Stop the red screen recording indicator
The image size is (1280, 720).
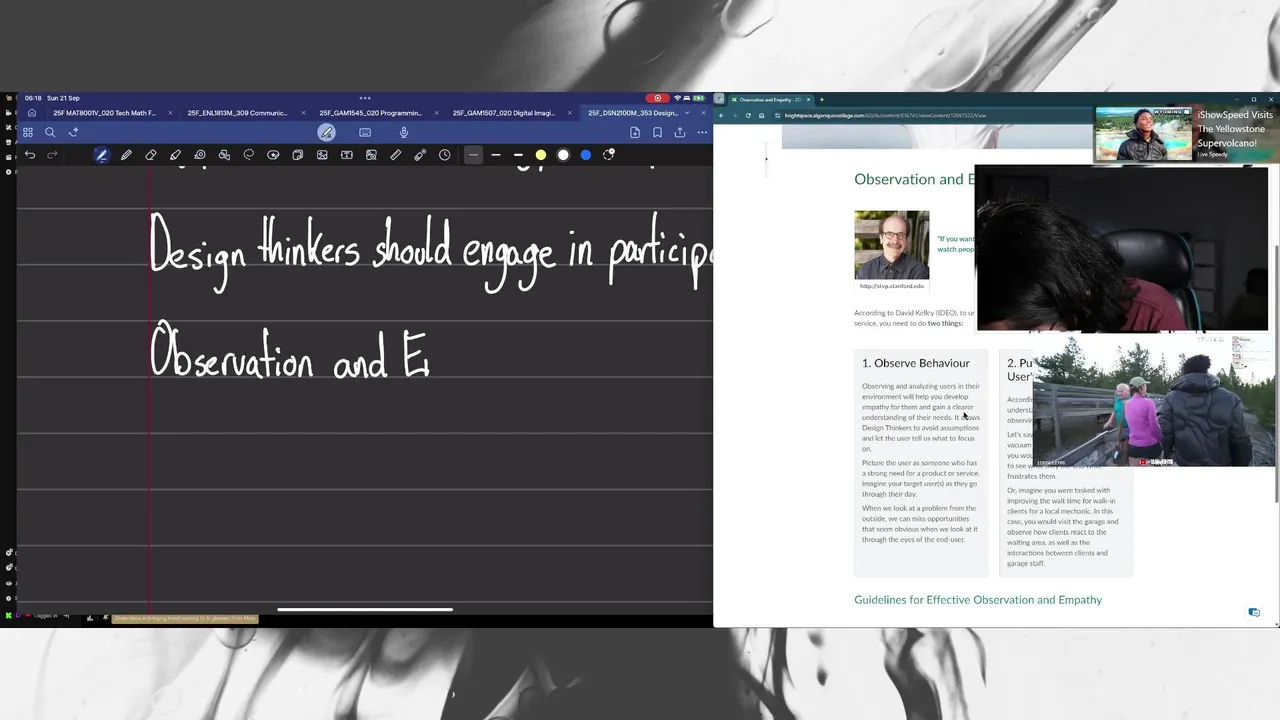tap(657, 98)
